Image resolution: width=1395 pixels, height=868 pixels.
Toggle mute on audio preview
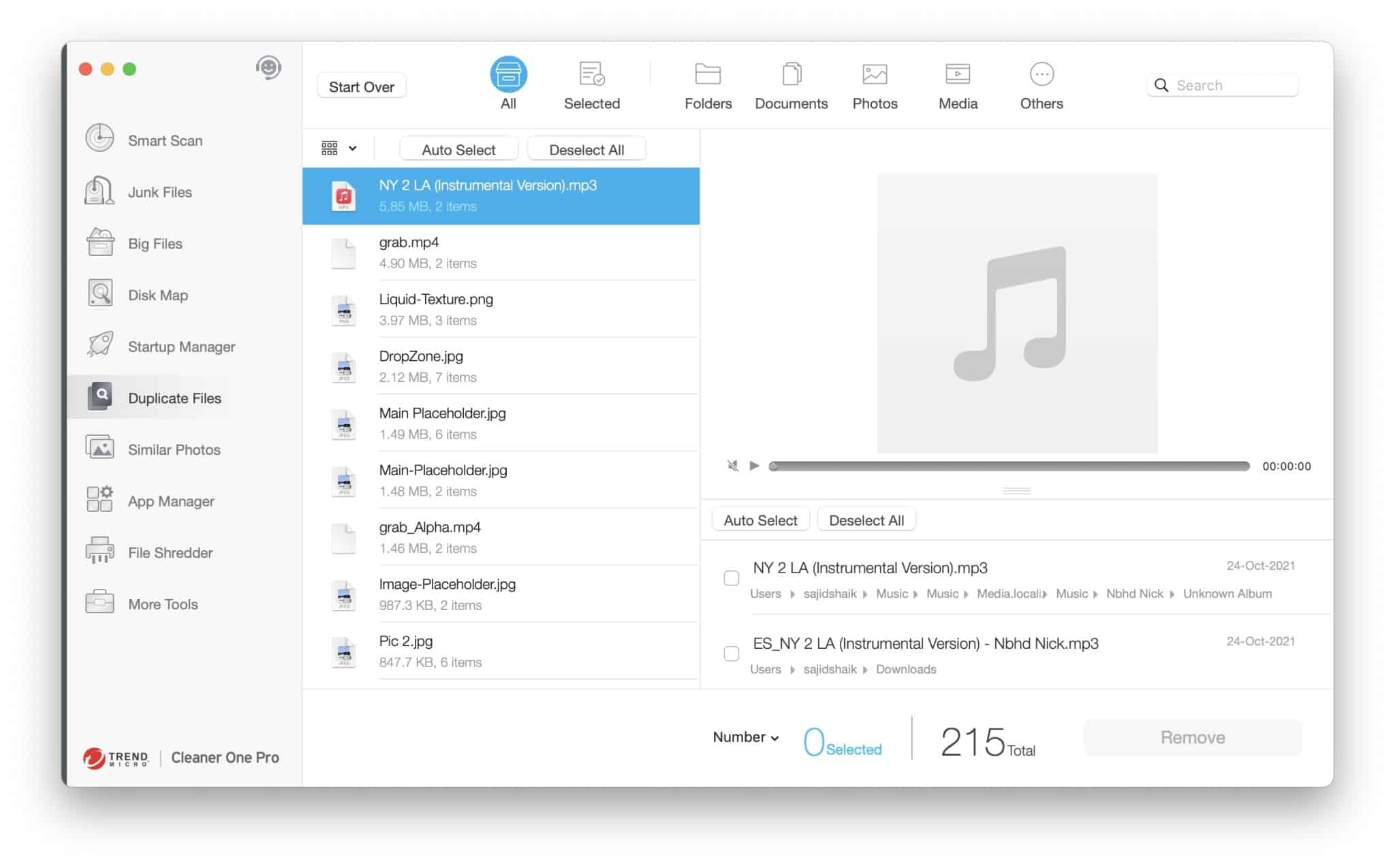click(x=732, y=466)
